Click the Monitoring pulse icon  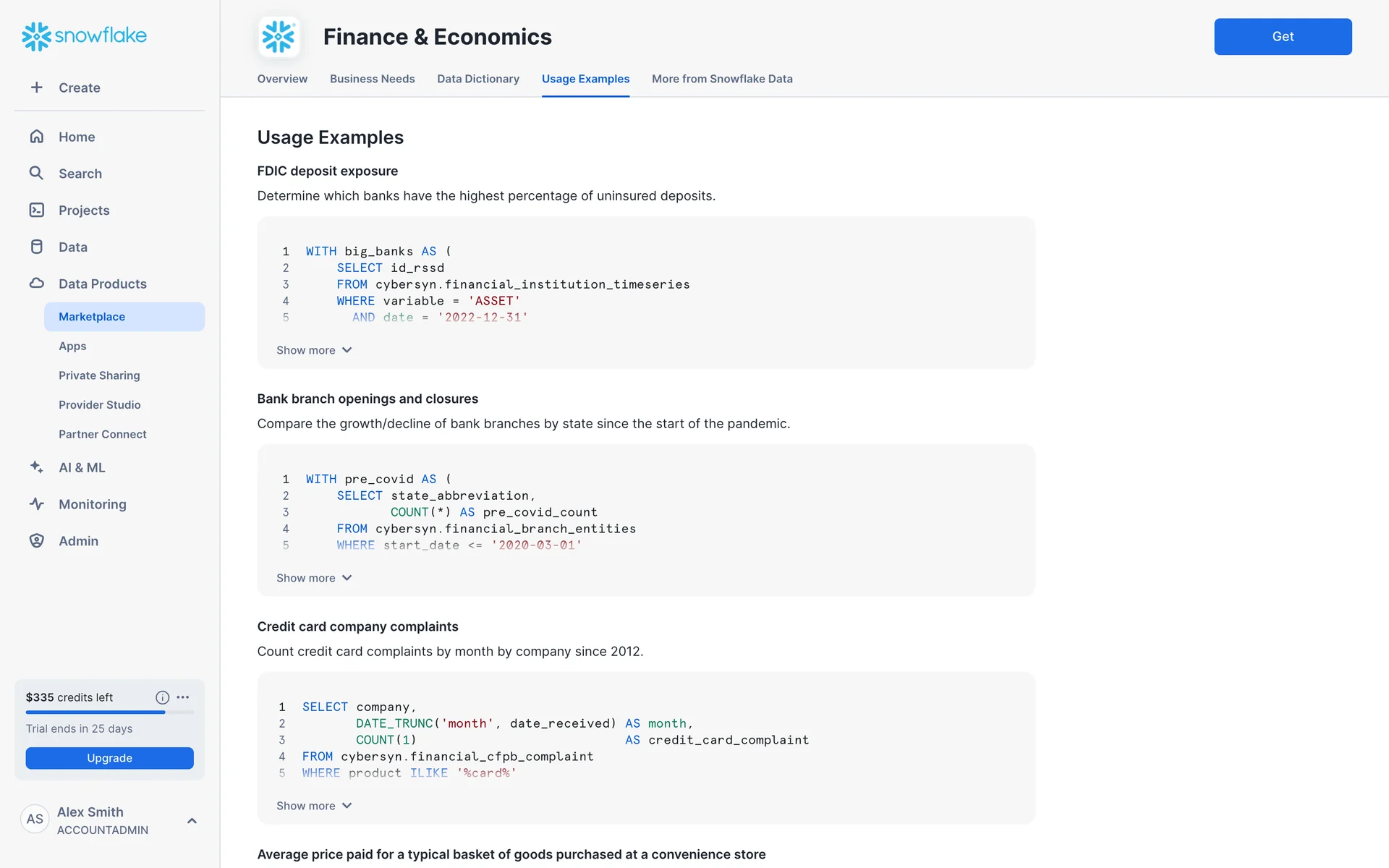tap(37, 504)
